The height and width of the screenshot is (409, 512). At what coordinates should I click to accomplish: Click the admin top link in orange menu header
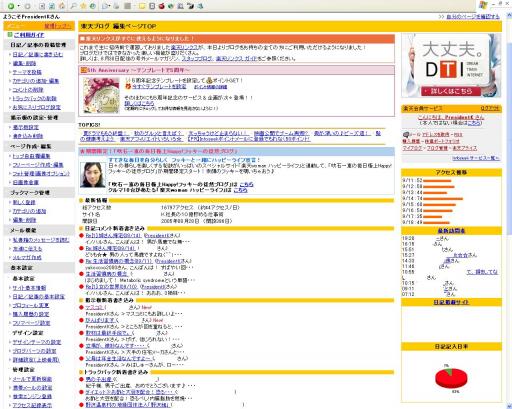click(x=57, y=26)
